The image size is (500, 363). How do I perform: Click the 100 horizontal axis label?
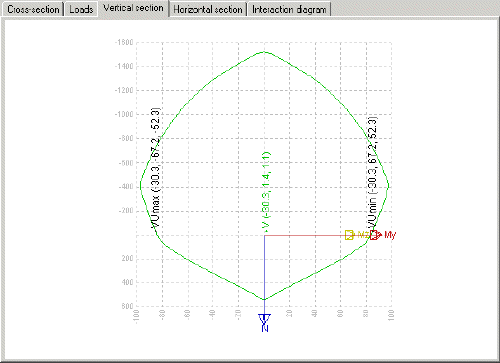391,315
